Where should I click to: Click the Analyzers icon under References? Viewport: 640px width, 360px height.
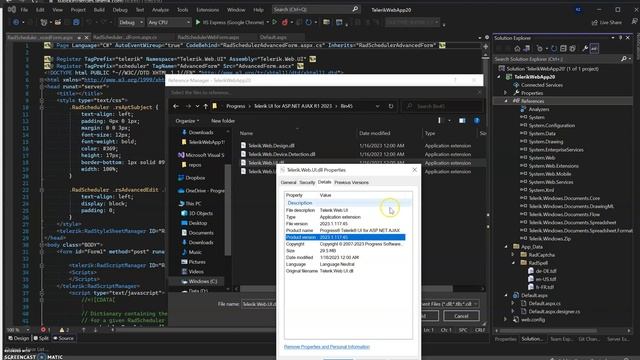click(x=523, y=109)
